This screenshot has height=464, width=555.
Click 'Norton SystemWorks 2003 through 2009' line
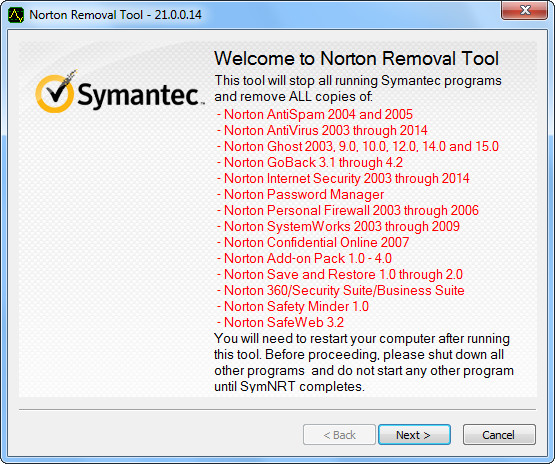[338, 226]
